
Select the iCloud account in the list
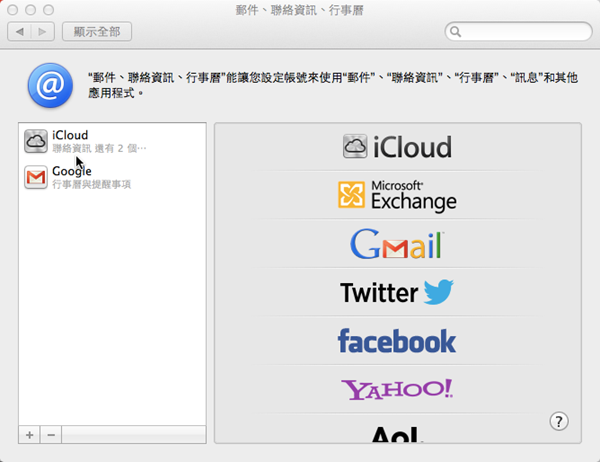point(112,141)
